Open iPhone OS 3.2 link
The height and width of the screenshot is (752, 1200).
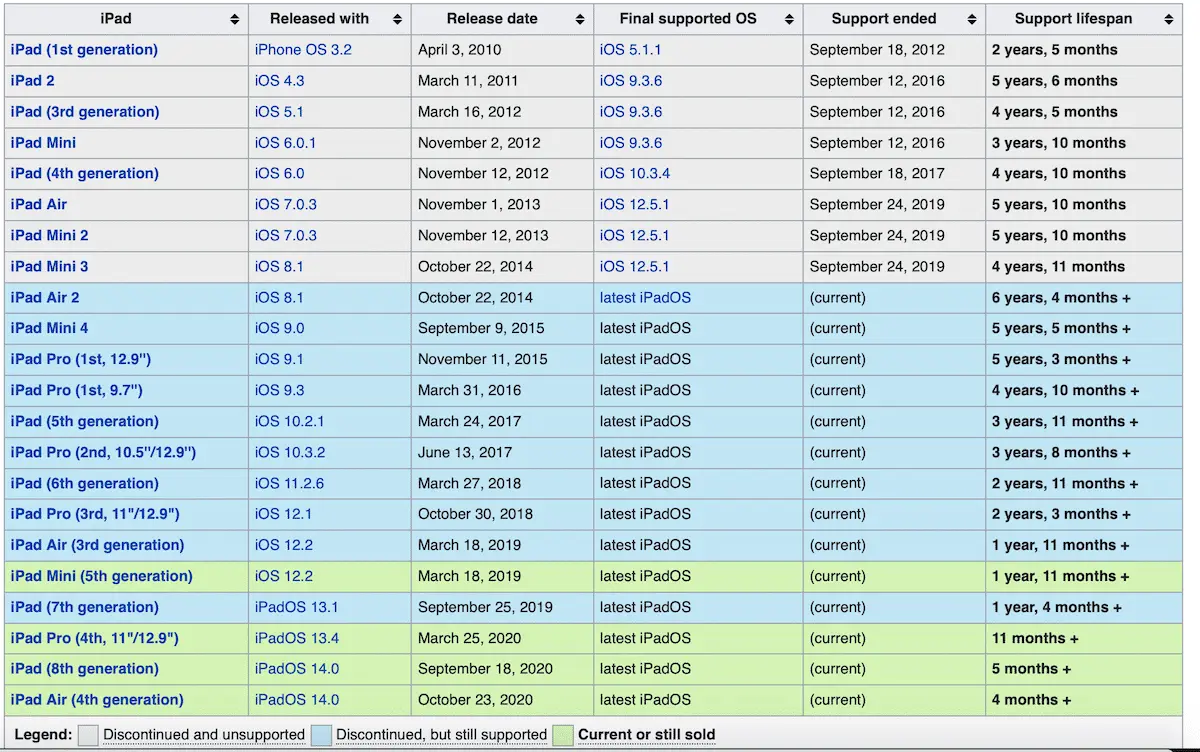303,50
